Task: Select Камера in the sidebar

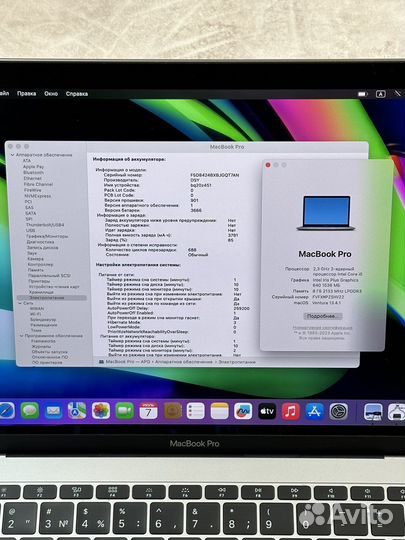Action: pyautogui.click(x=35, y=259)
